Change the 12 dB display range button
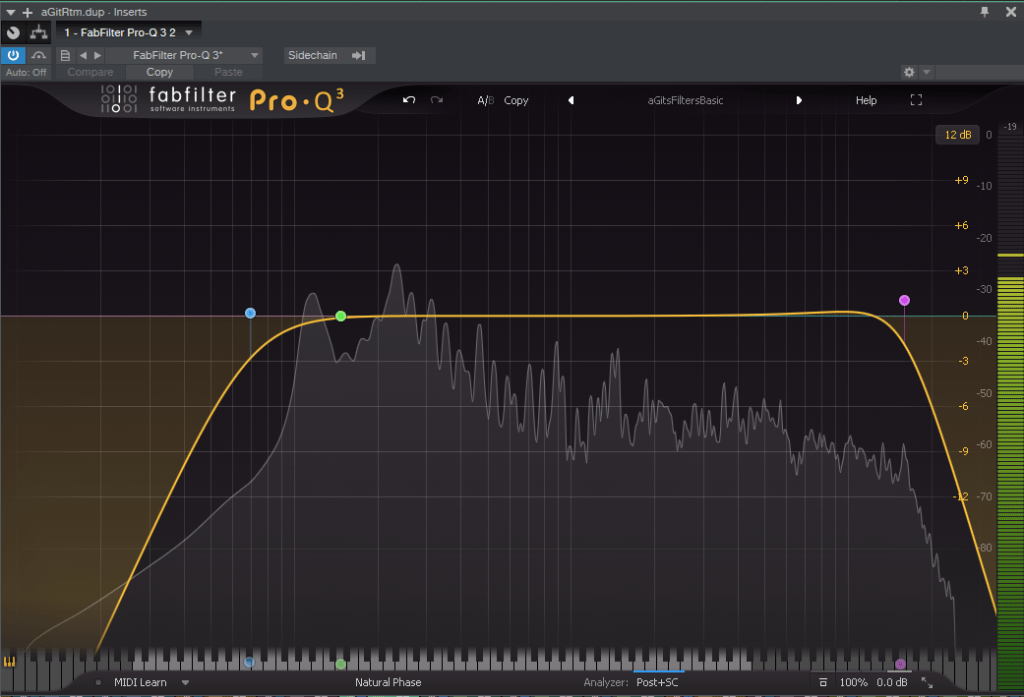This screenshot has width=1024, height=697. pyautogui.click(x=956, y=135)
